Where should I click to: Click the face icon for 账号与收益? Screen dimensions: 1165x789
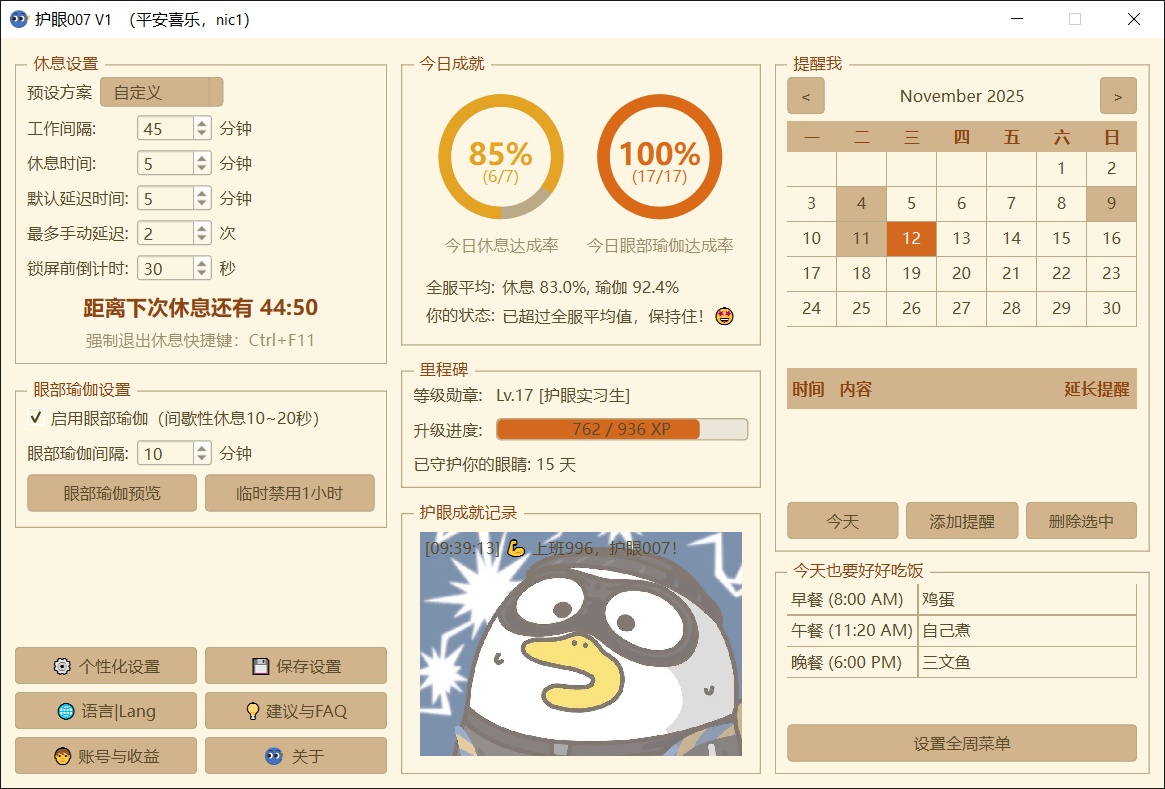[62, 757]
